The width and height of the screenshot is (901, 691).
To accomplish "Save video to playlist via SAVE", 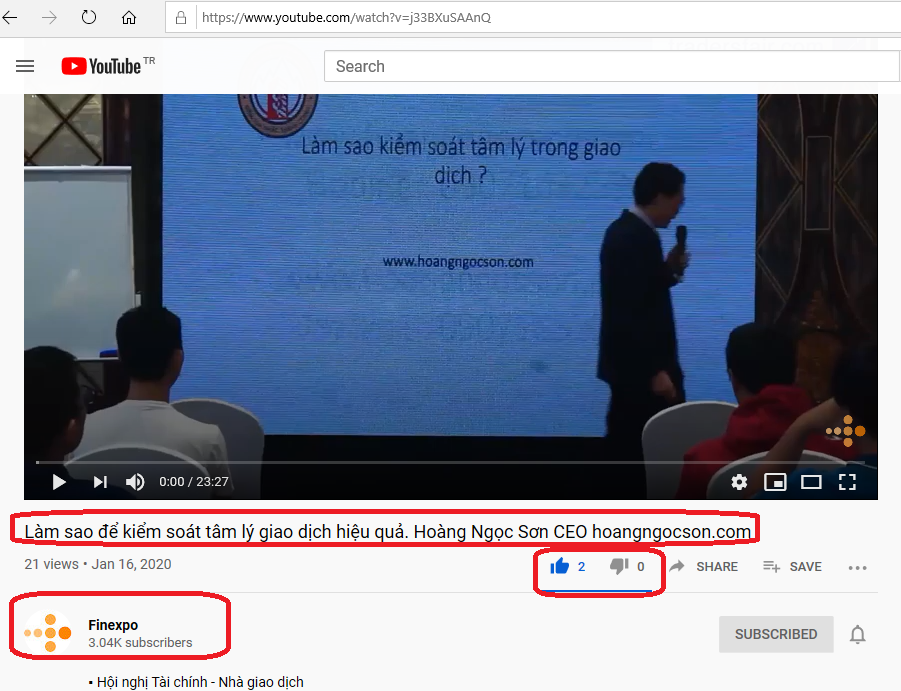I will 792,566.
